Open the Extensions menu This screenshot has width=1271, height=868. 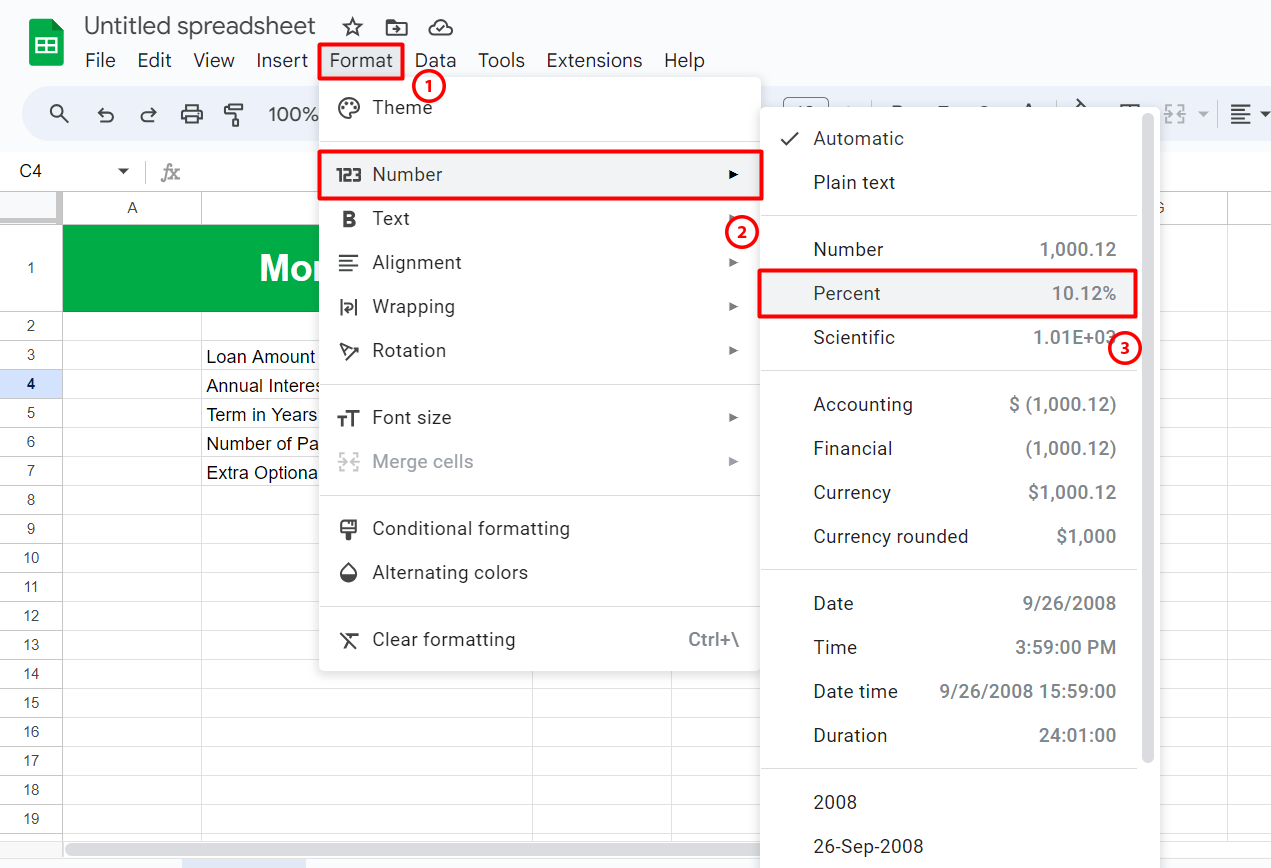point(594,61)
